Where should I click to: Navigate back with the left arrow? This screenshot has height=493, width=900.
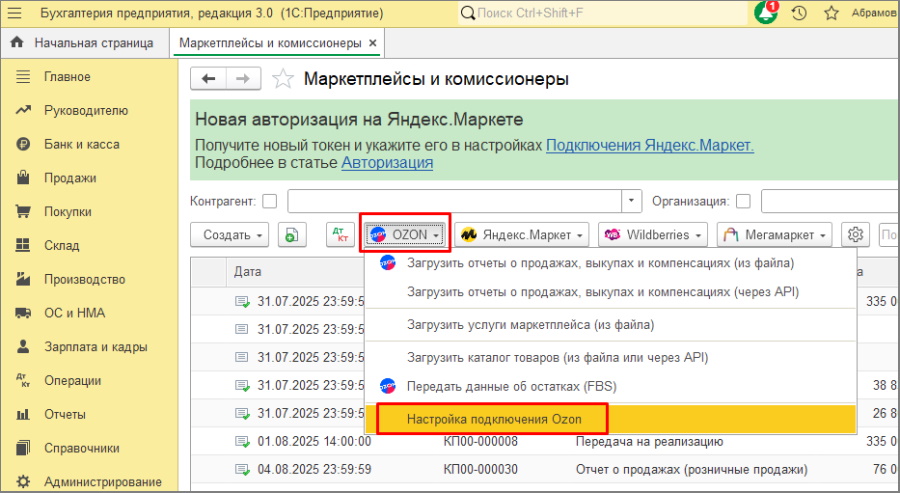208,79
